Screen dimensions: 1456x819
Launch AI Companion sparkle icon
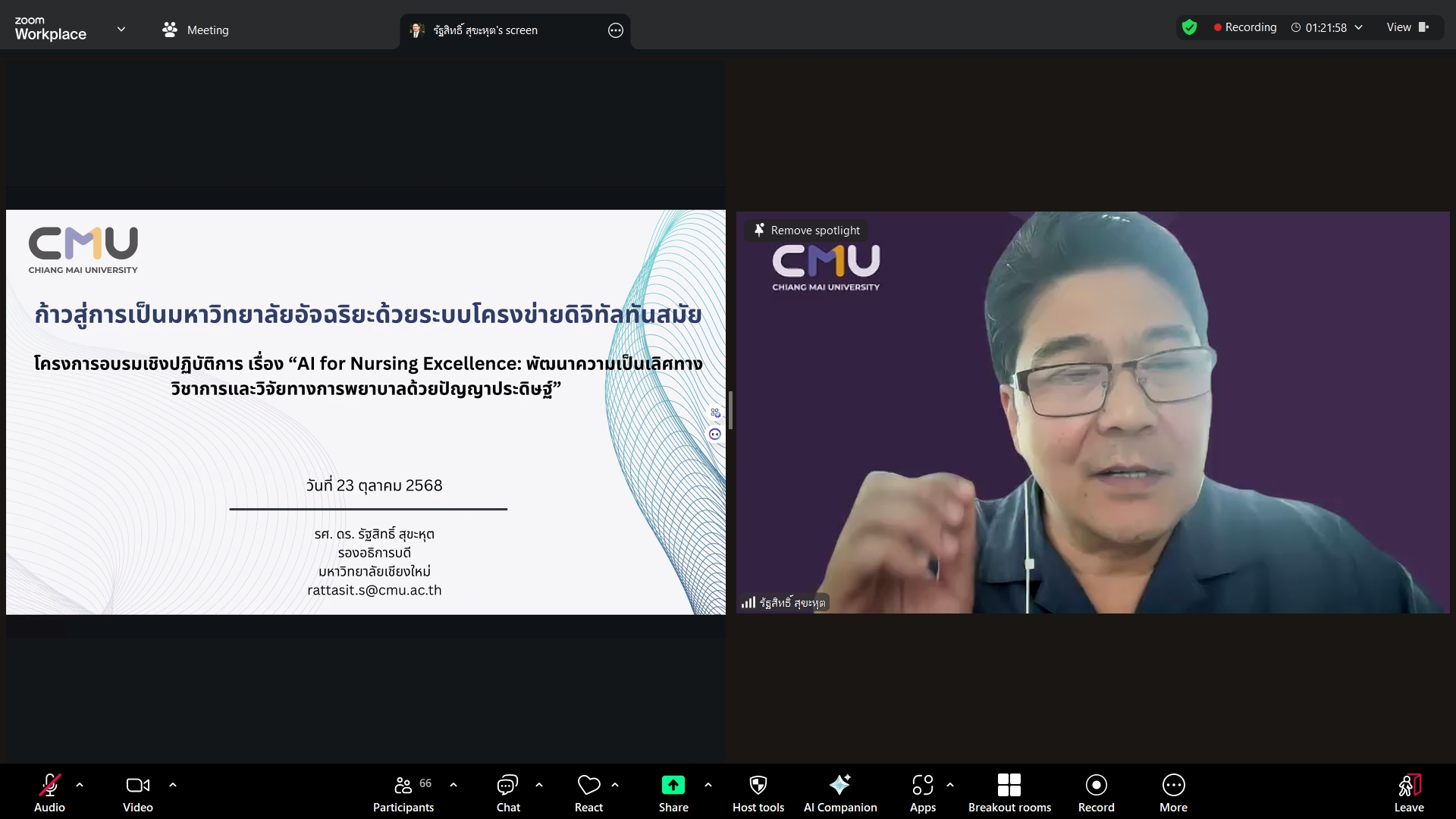tap(839, 792)
